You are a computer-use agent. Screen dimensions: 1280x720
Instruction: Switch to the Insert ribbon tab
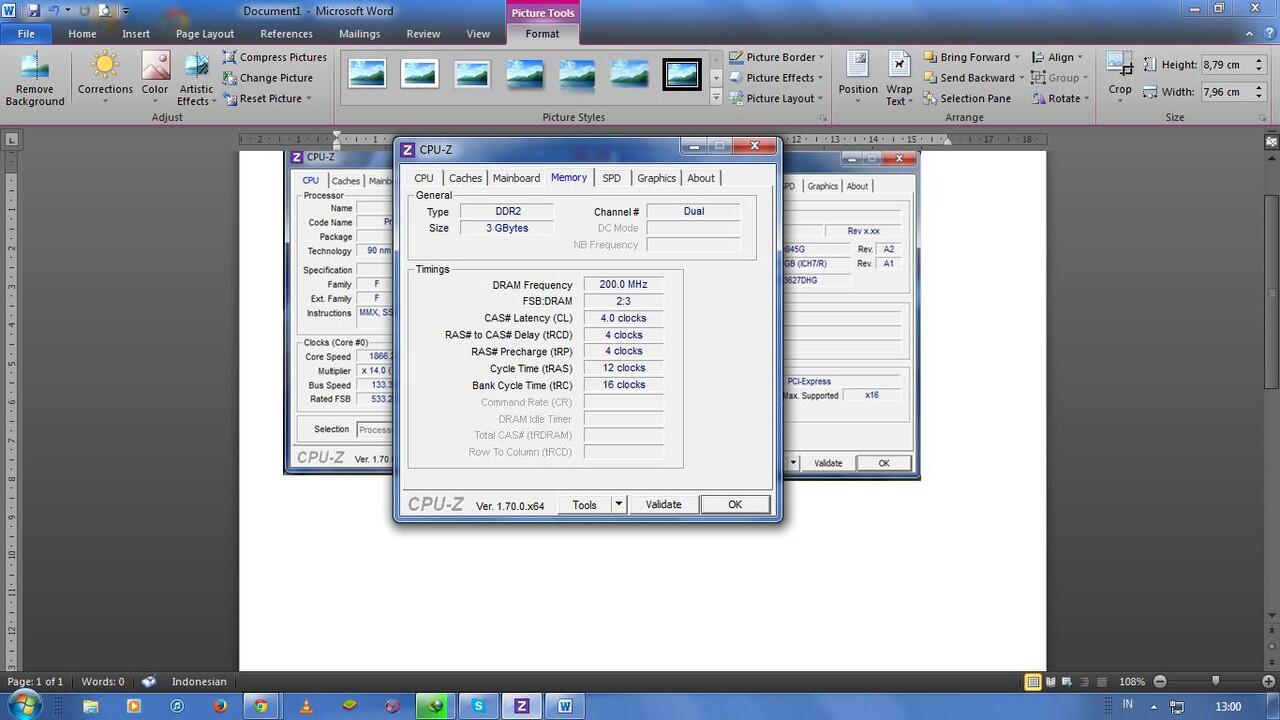[x=136, y=33]
